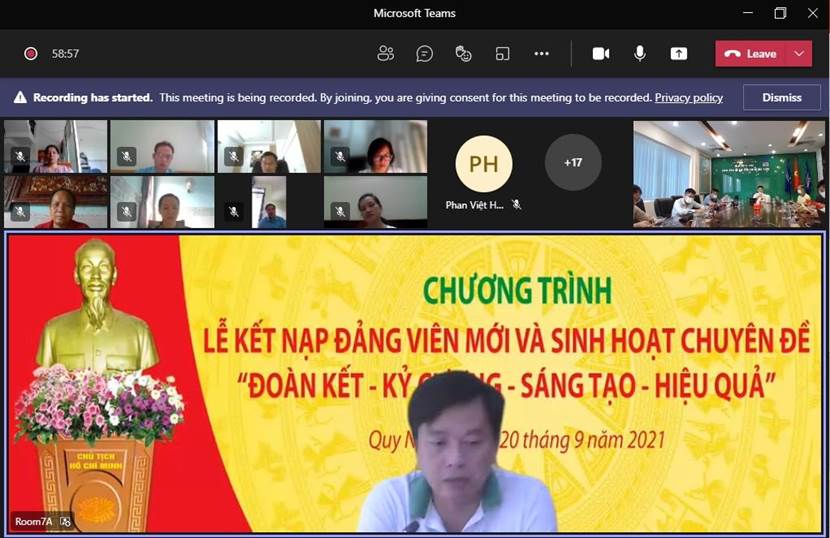830x538 pixels.
Task: Open the reactions and raise hand icon
Action: pyautogui.click(x=463, y=53)
